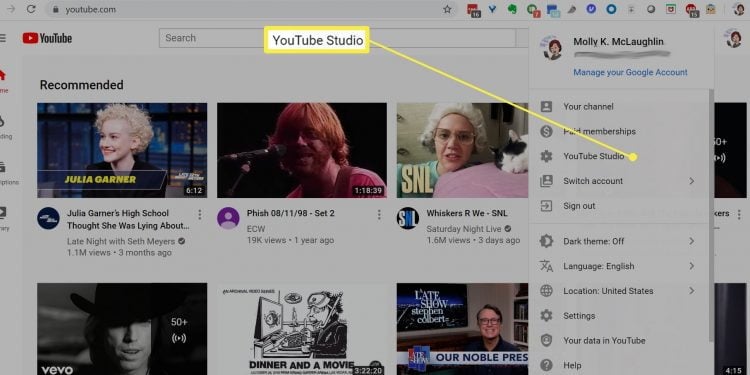
Task: Visit the ECW channel name
Action: 256,229
